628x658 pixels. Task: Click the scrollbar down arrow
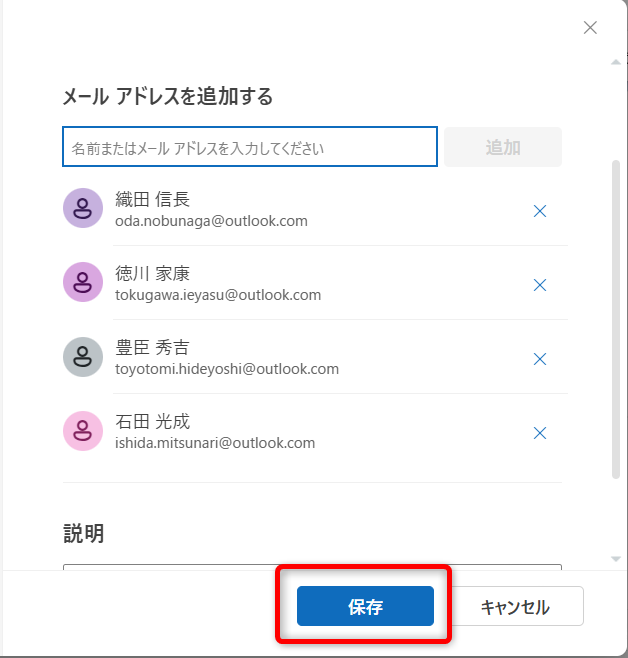click(x=616, y=558)
